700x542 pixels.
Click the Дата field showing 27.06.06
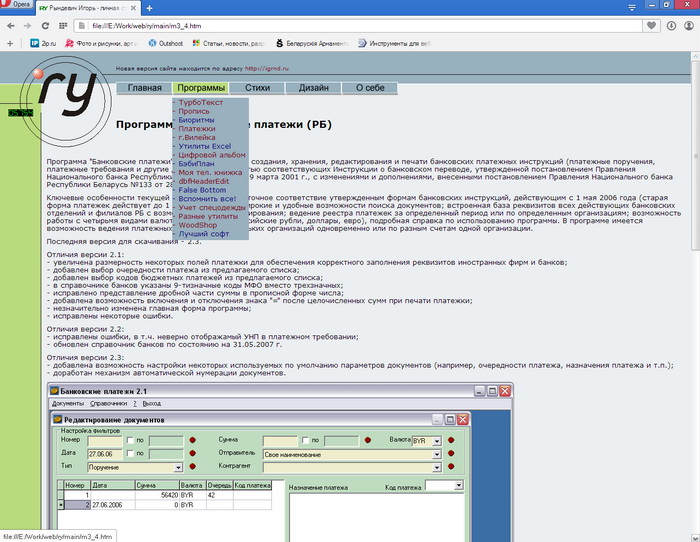(105, 454)
